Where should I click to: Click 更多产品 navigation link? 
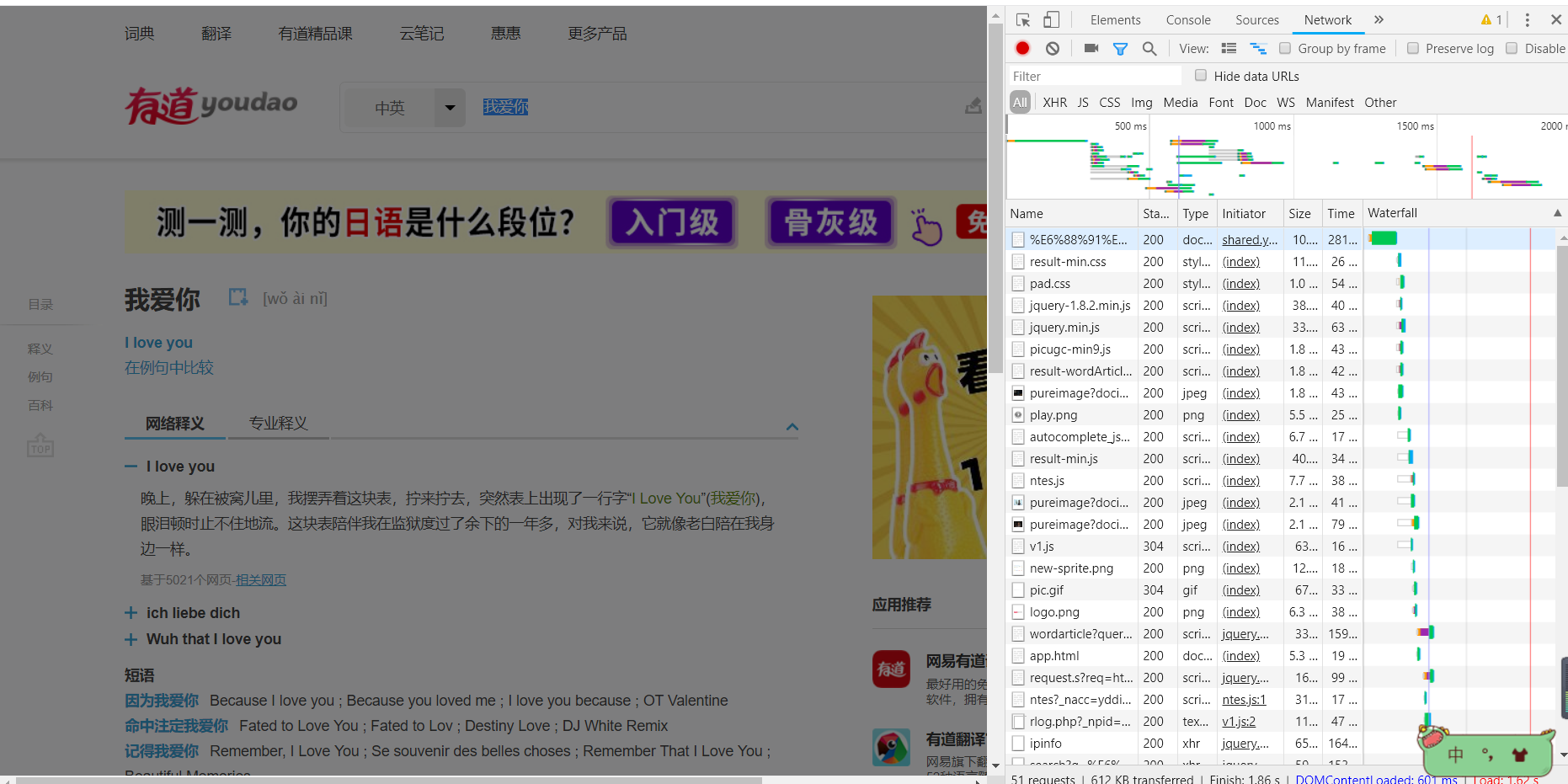[x=597, y=34]
